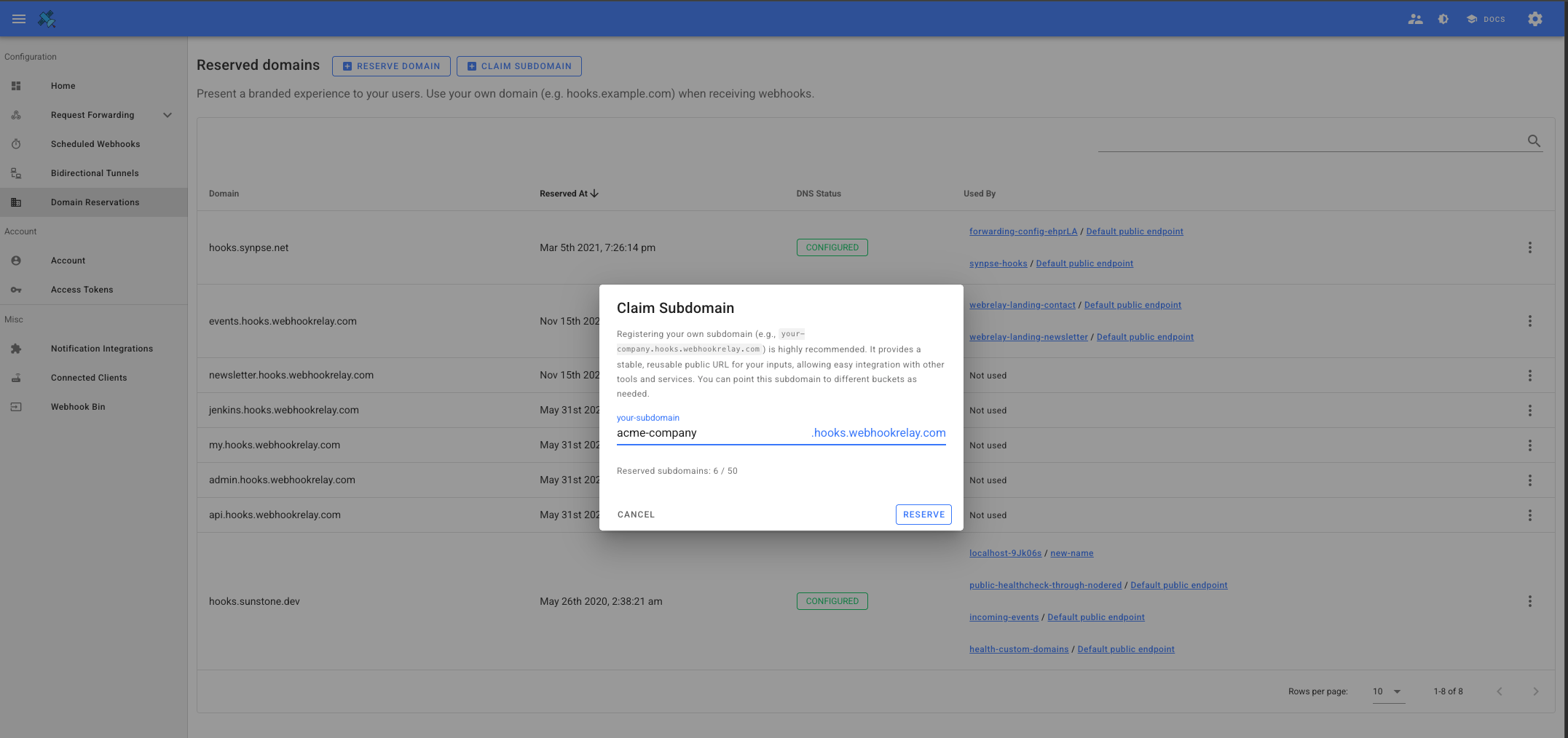
Task: Open the webrelay-landing-contact link
Action: (1022, 304)
